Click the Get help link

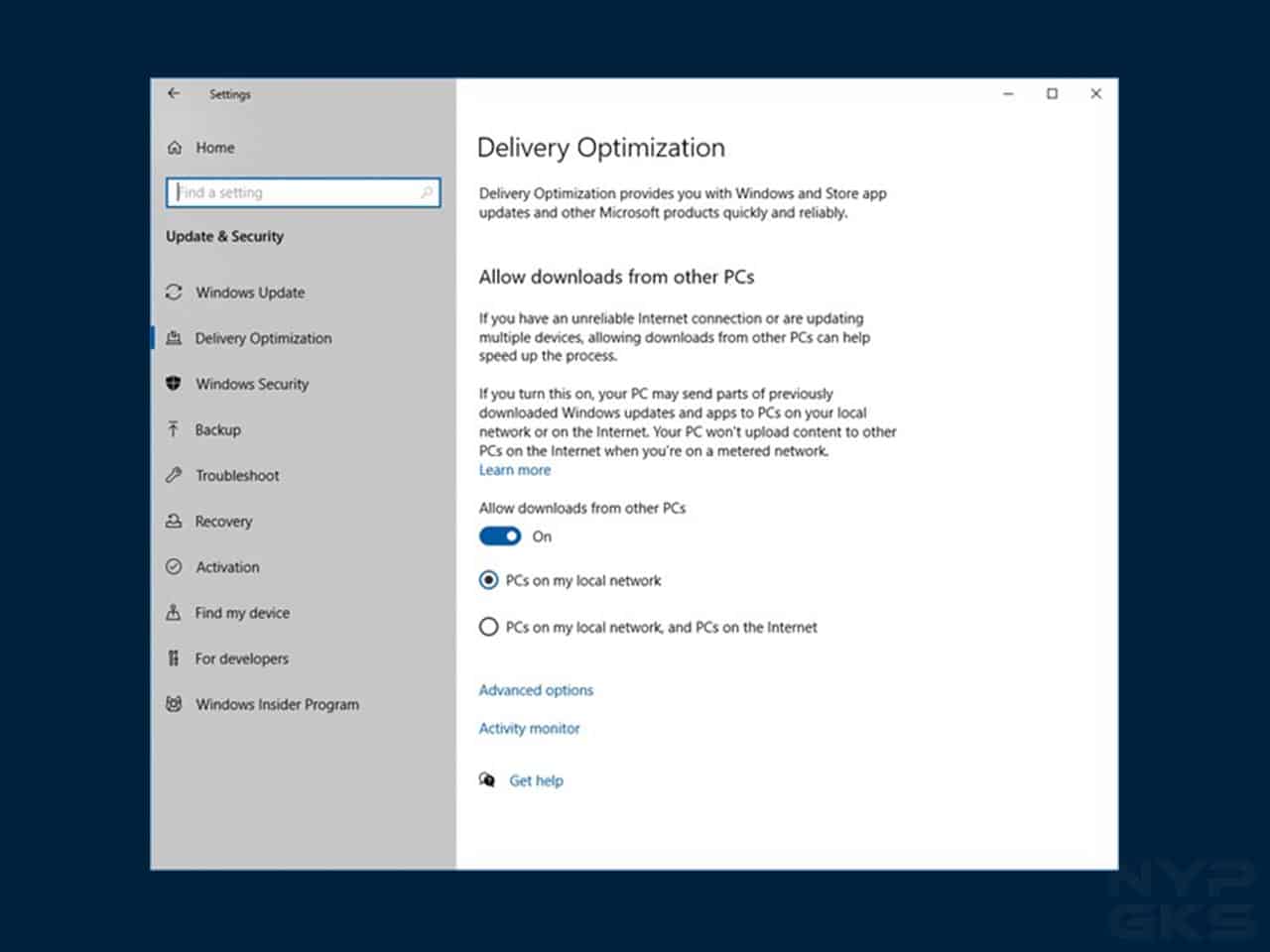pyautogui.click(x=536, y=780)
